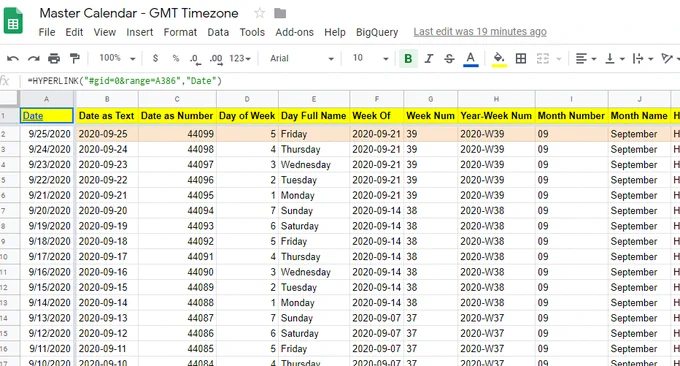
Task: Select cell with date 9/25/2020
Action: click(47, 134)
